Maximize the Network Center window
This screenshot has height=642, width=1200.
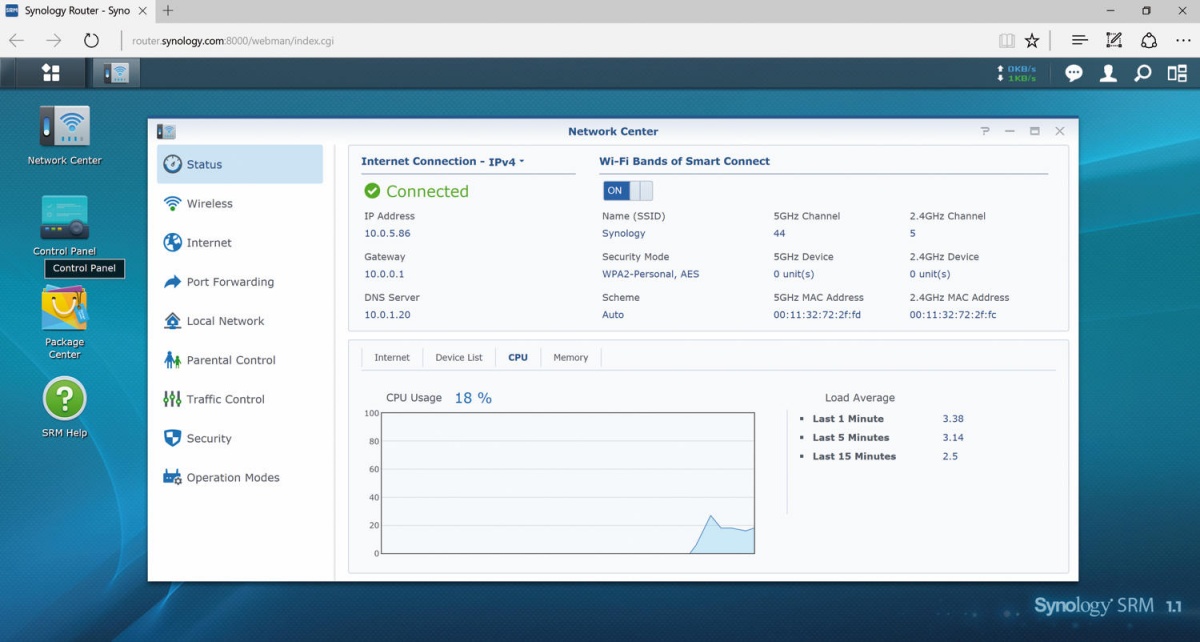pyautogui.click(x=1034, y=131)
